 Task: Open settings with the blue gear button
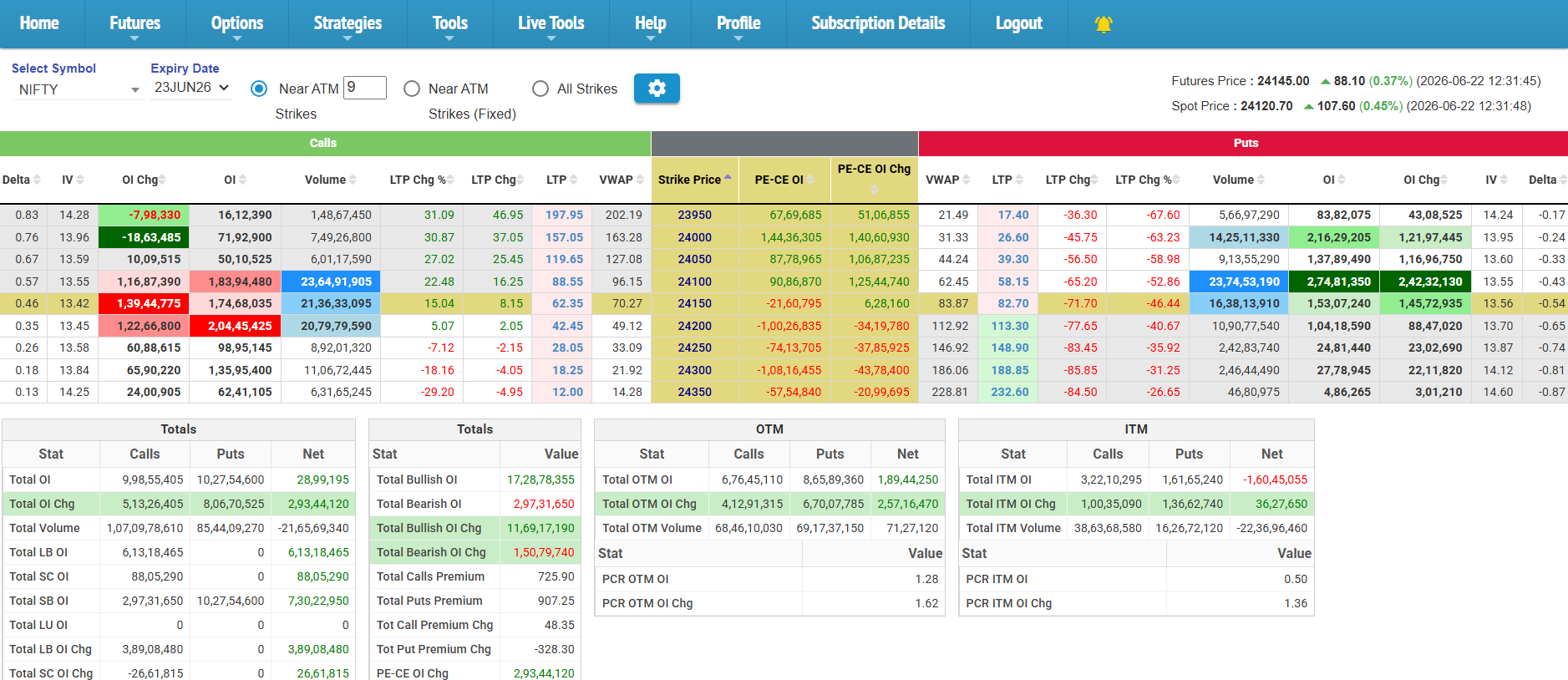point(657,89)
